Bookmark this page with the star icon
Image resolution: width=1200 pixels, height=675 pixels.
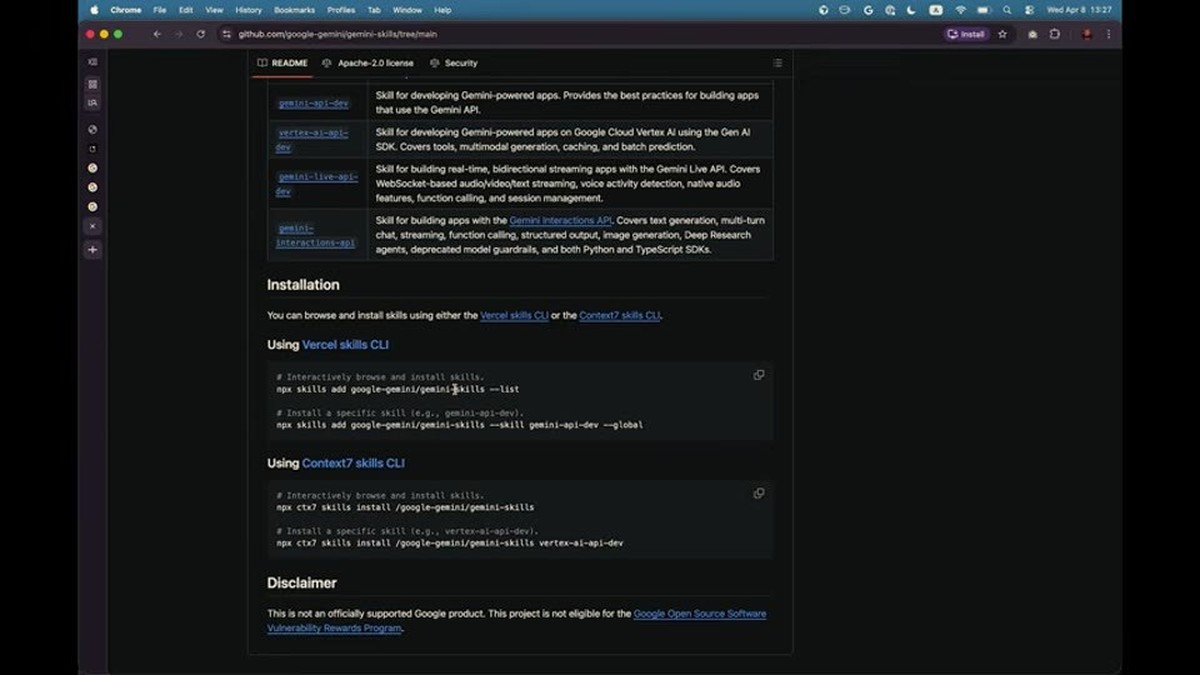[1003, 34]
